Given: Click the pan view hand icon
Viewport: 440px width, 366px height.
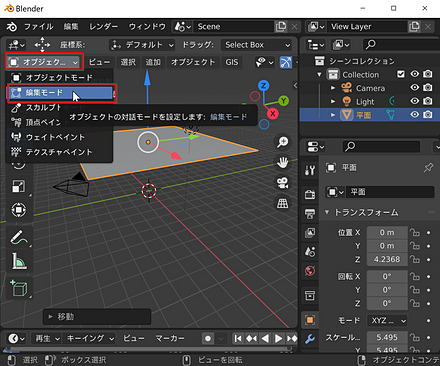Looking at the screenshot, I should [x=283, y=163].
